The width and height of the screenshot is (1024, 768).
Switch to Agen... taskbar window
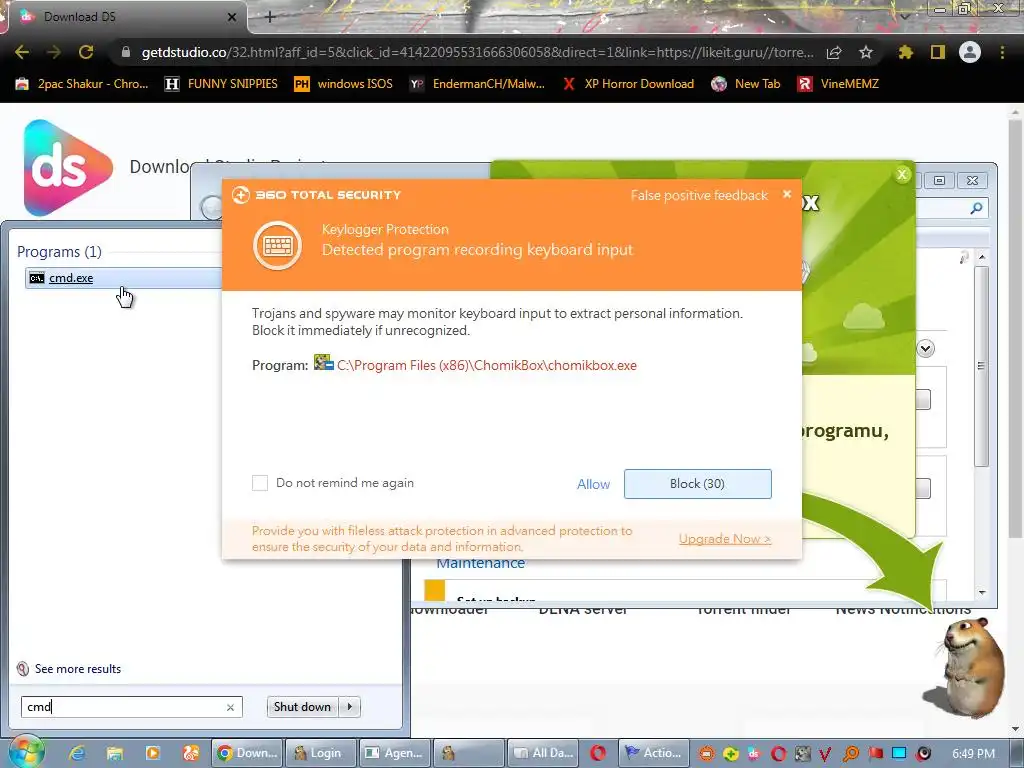[x=395, y=753]
